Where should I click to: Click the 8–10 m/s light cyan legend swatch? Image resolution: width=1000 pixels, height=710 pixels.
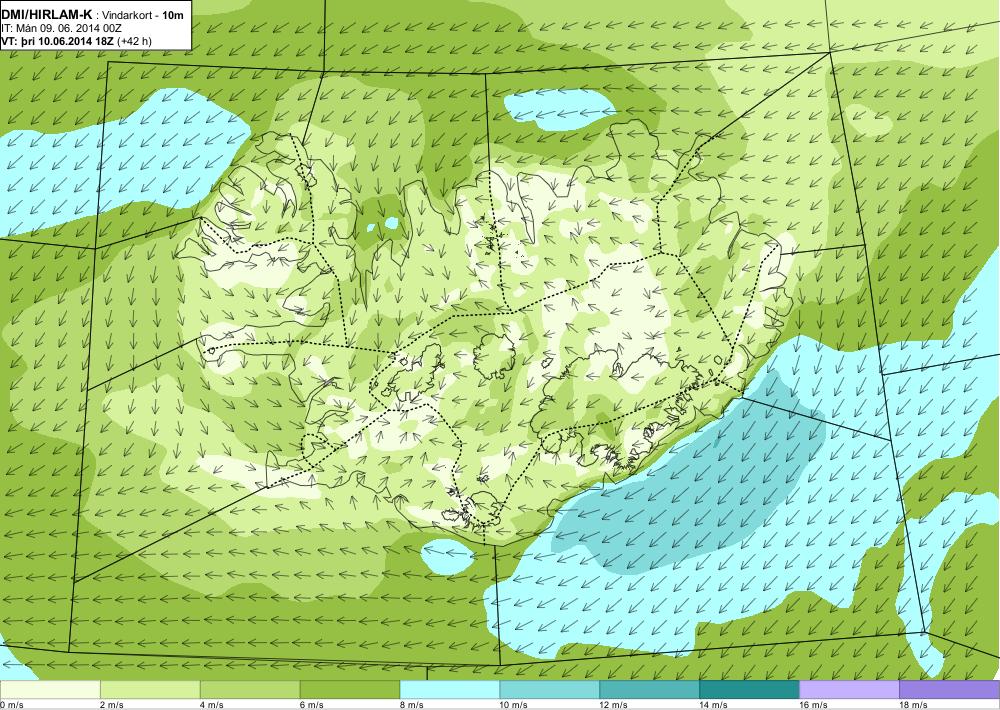(450, 690)
